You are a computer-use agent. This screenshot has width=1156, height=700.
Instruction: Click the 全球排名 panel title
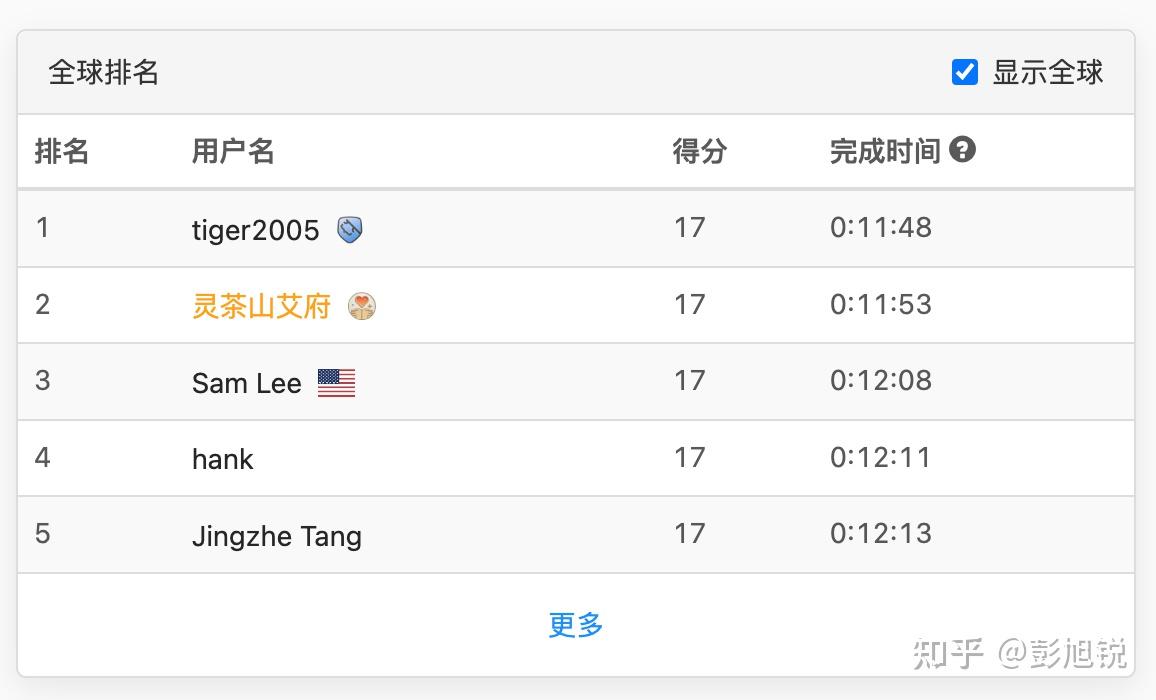[x=103, y=72]
